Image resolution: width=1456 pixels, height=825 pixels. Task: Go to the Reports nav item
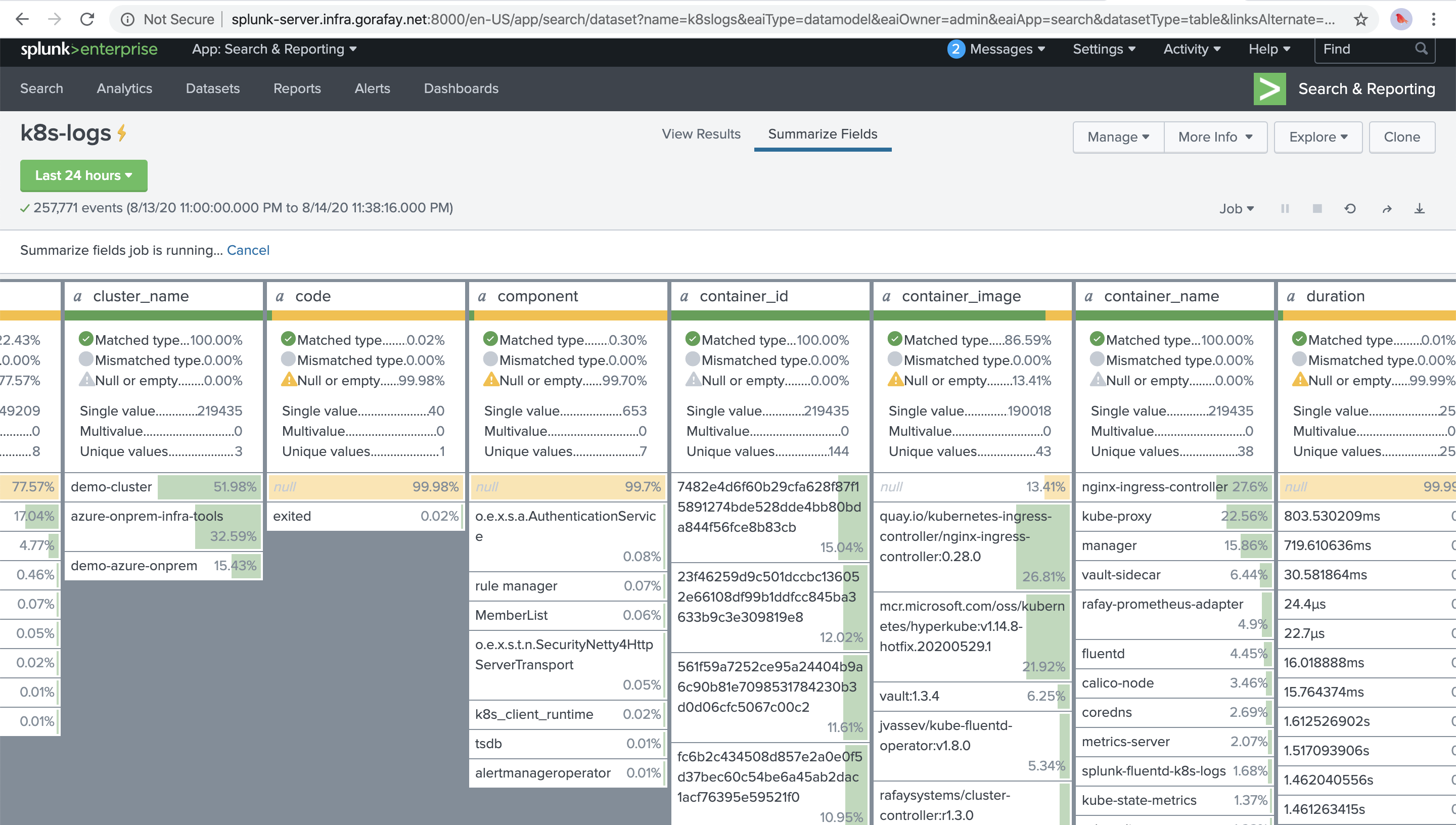(297, 88)
